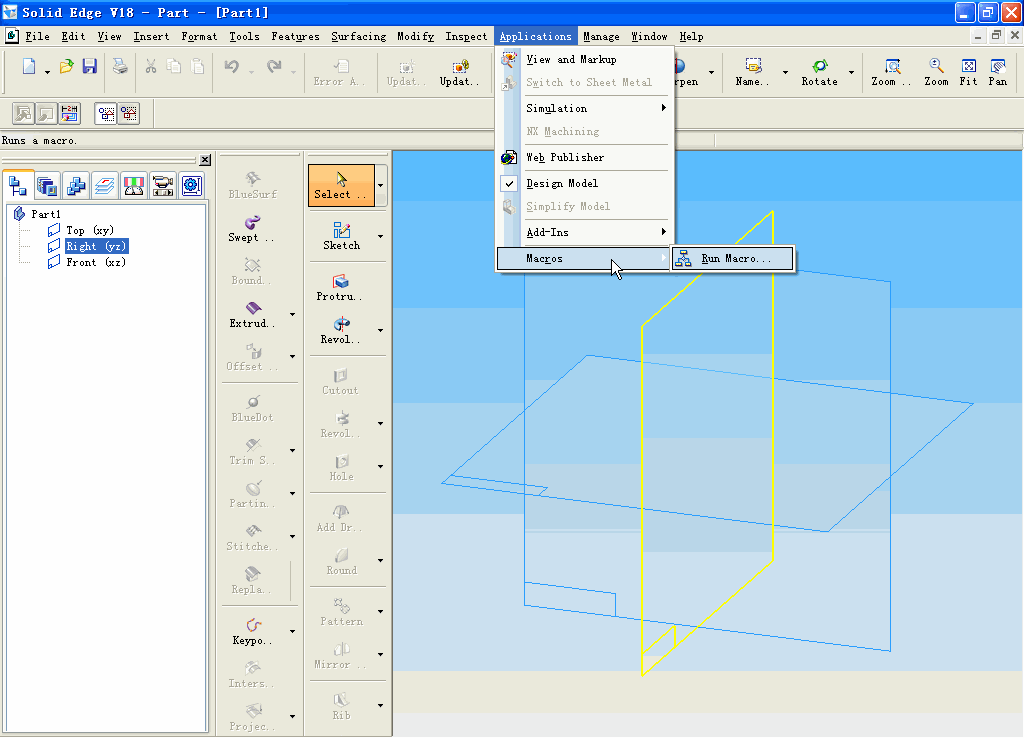The width and height of the screenshot is (1024, 738).
Task: Click the New document icon
Action: pos(29,67)
